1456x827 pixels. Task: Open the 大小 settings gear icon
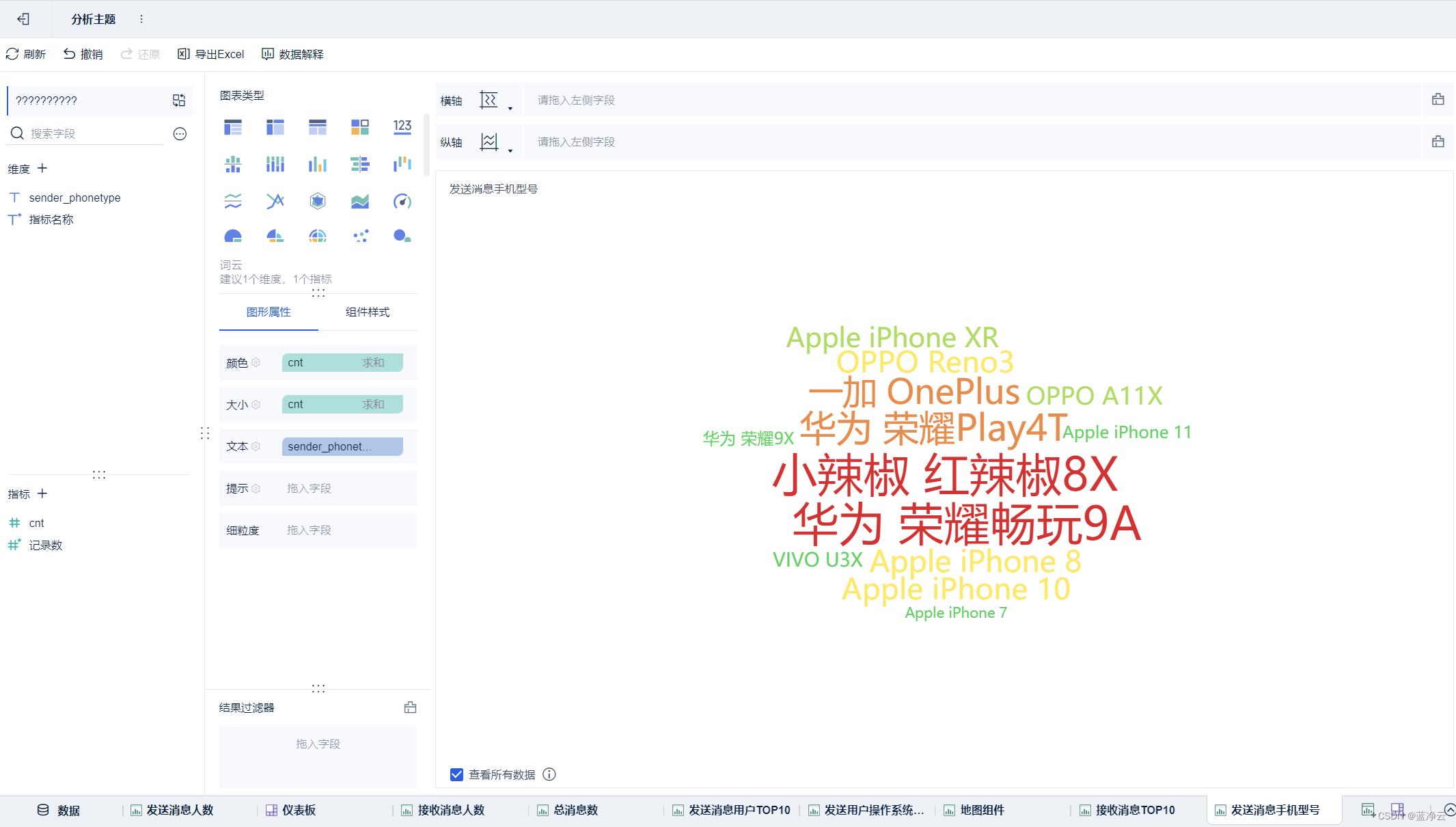click(256, 404)
